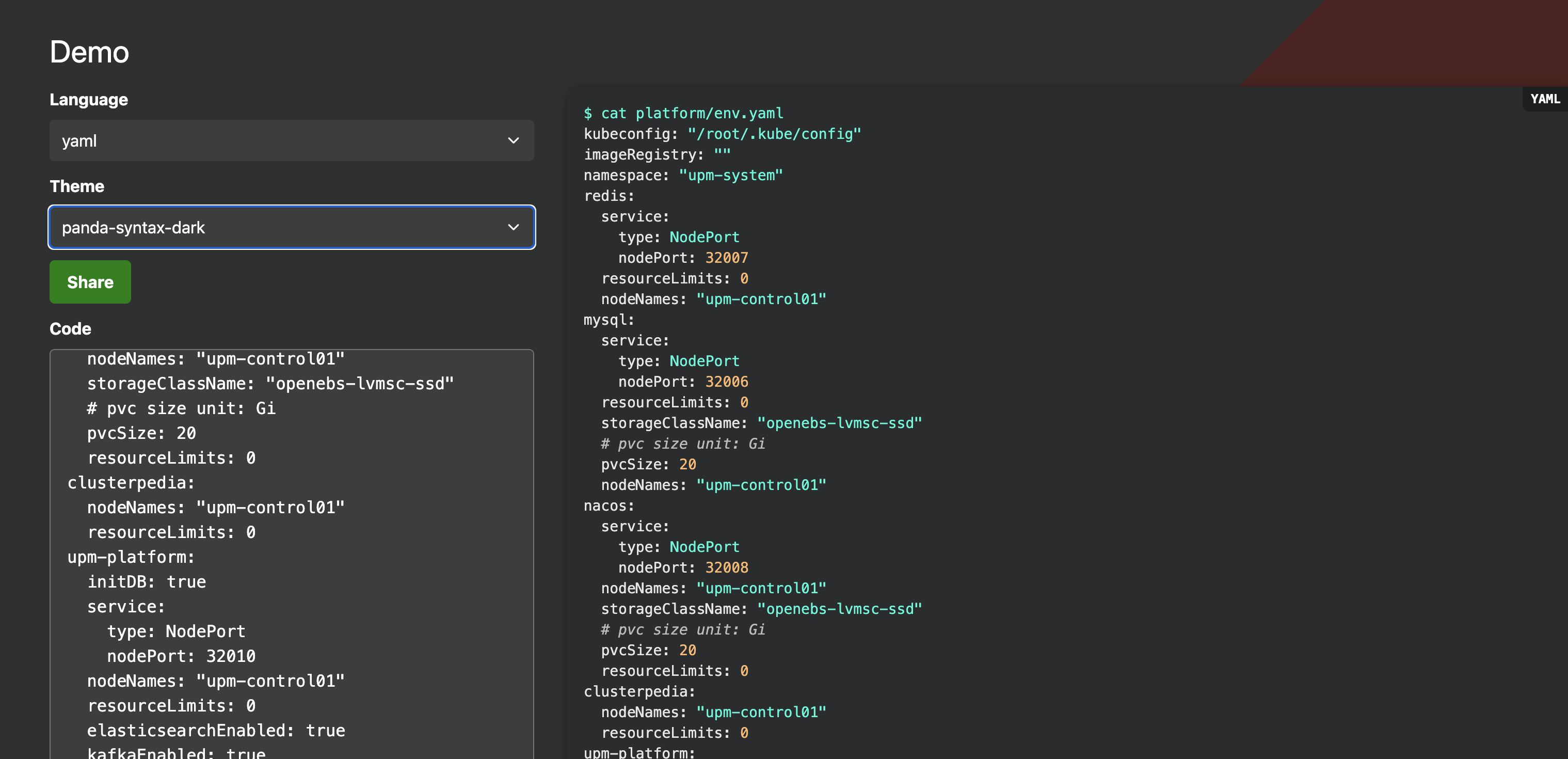Click the 'Theme' label
The width and height of the screenshot is (1568, 759).
click(x=77, y=186)
